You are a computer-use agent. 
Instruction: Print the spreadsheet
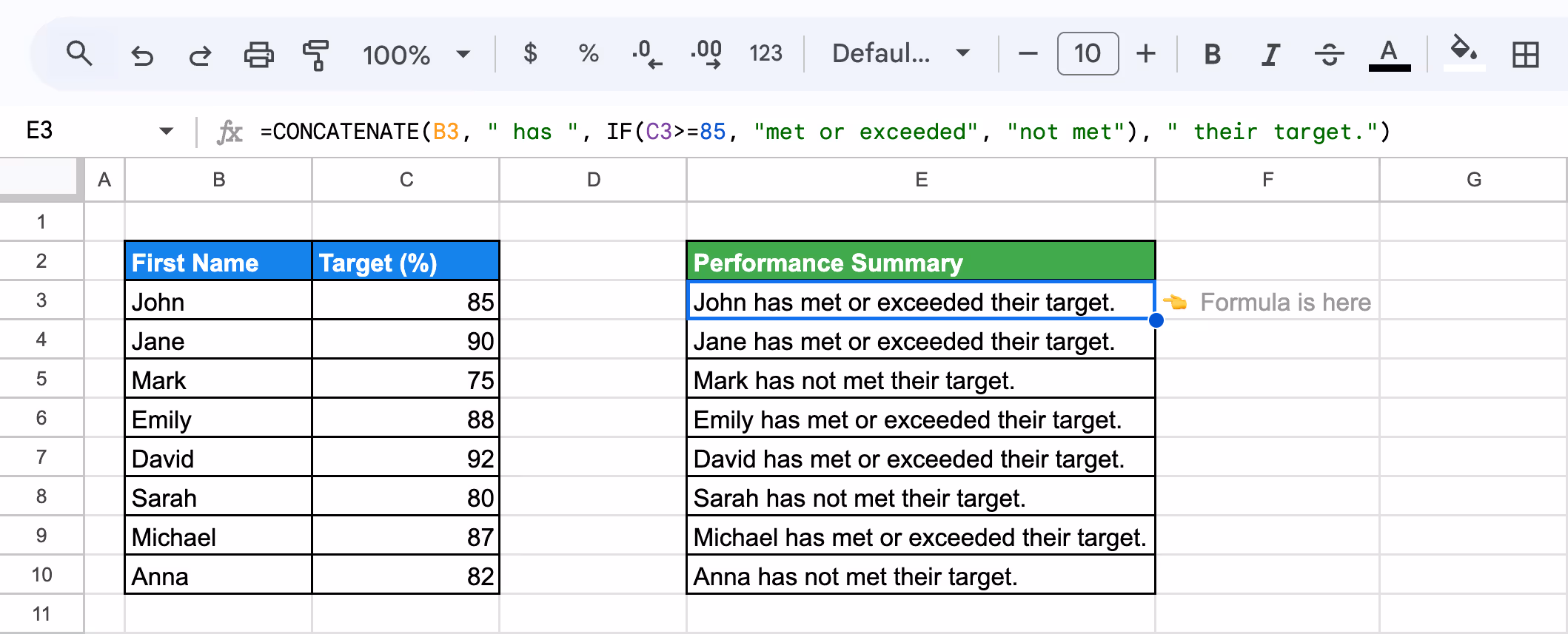coord(258,55)
